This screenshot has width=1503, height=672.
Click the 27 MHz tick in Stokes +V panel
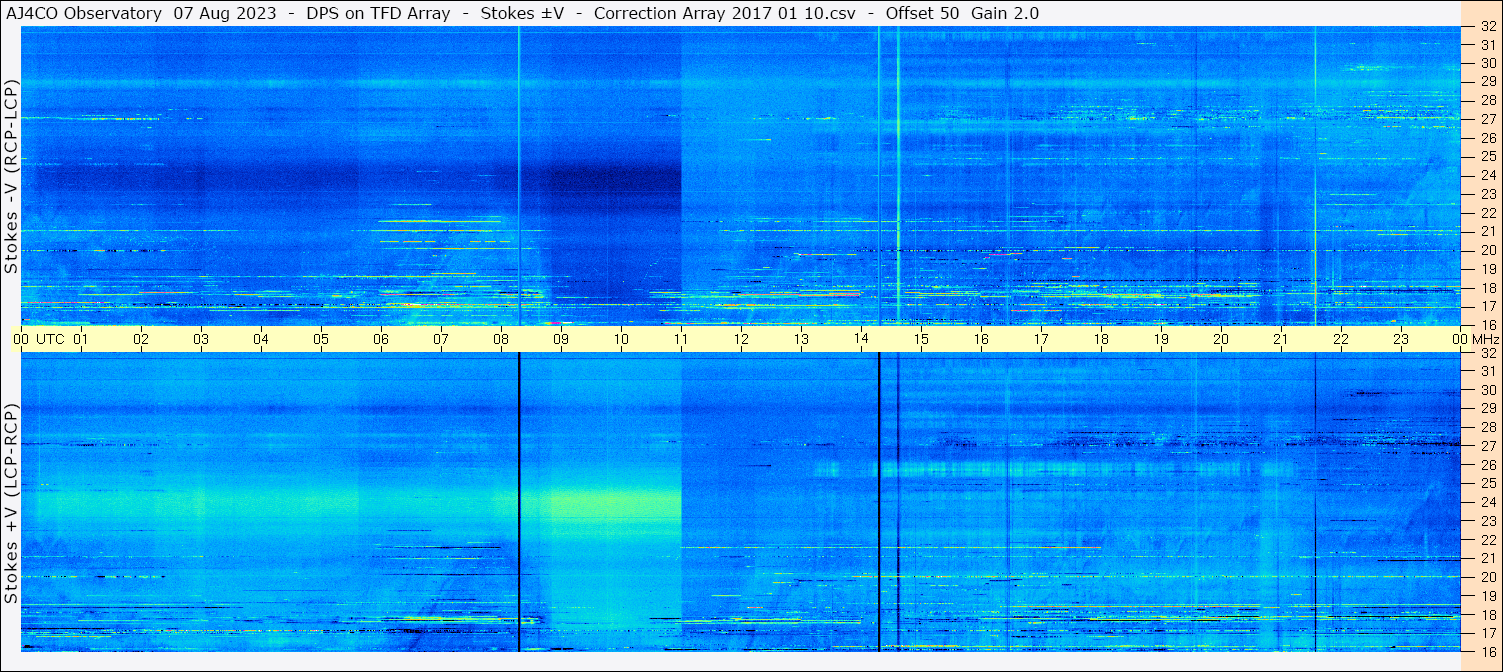(1487, 446)
